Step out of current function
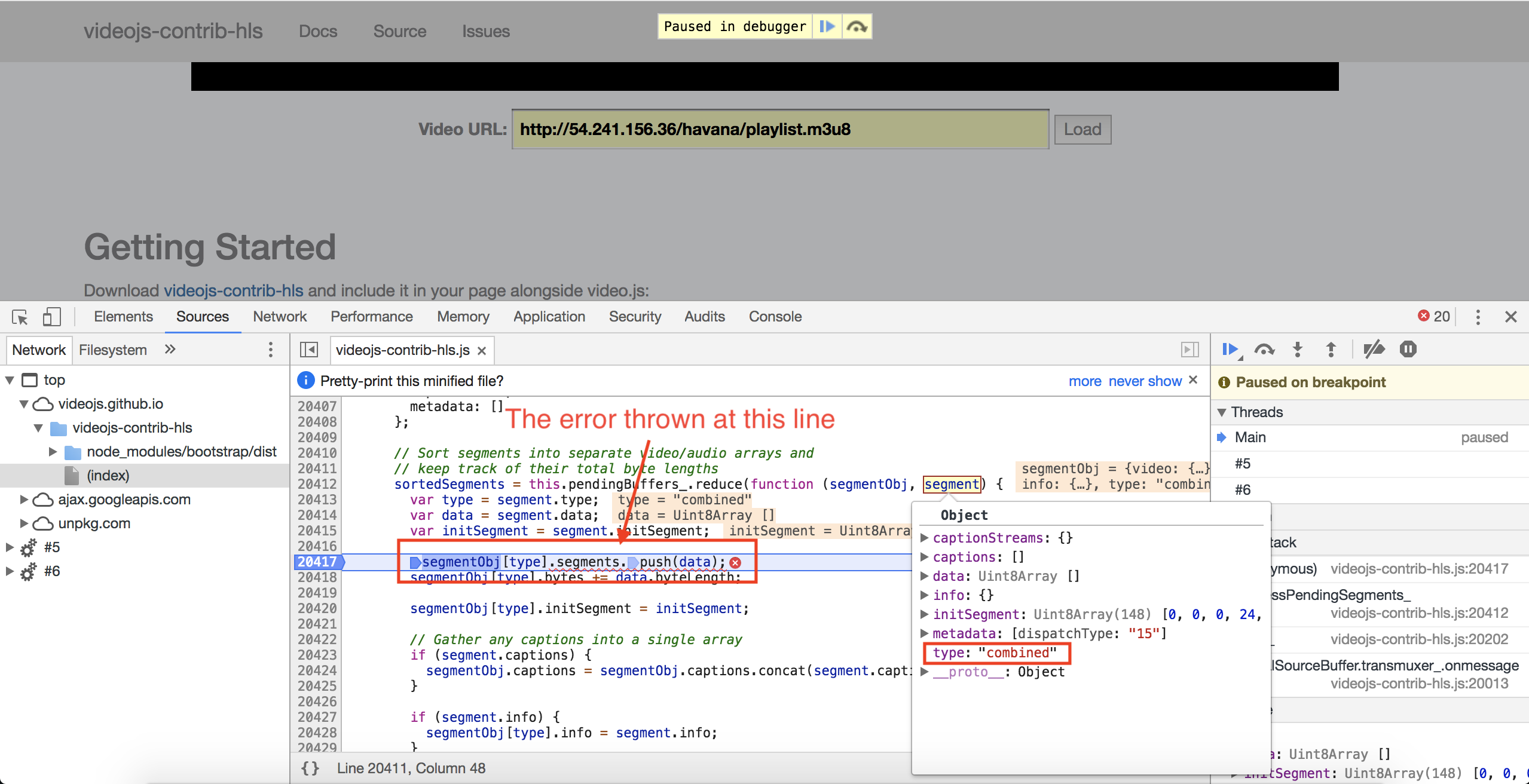This screenshot has height=784, width=1529. [x=1331, y=350]
